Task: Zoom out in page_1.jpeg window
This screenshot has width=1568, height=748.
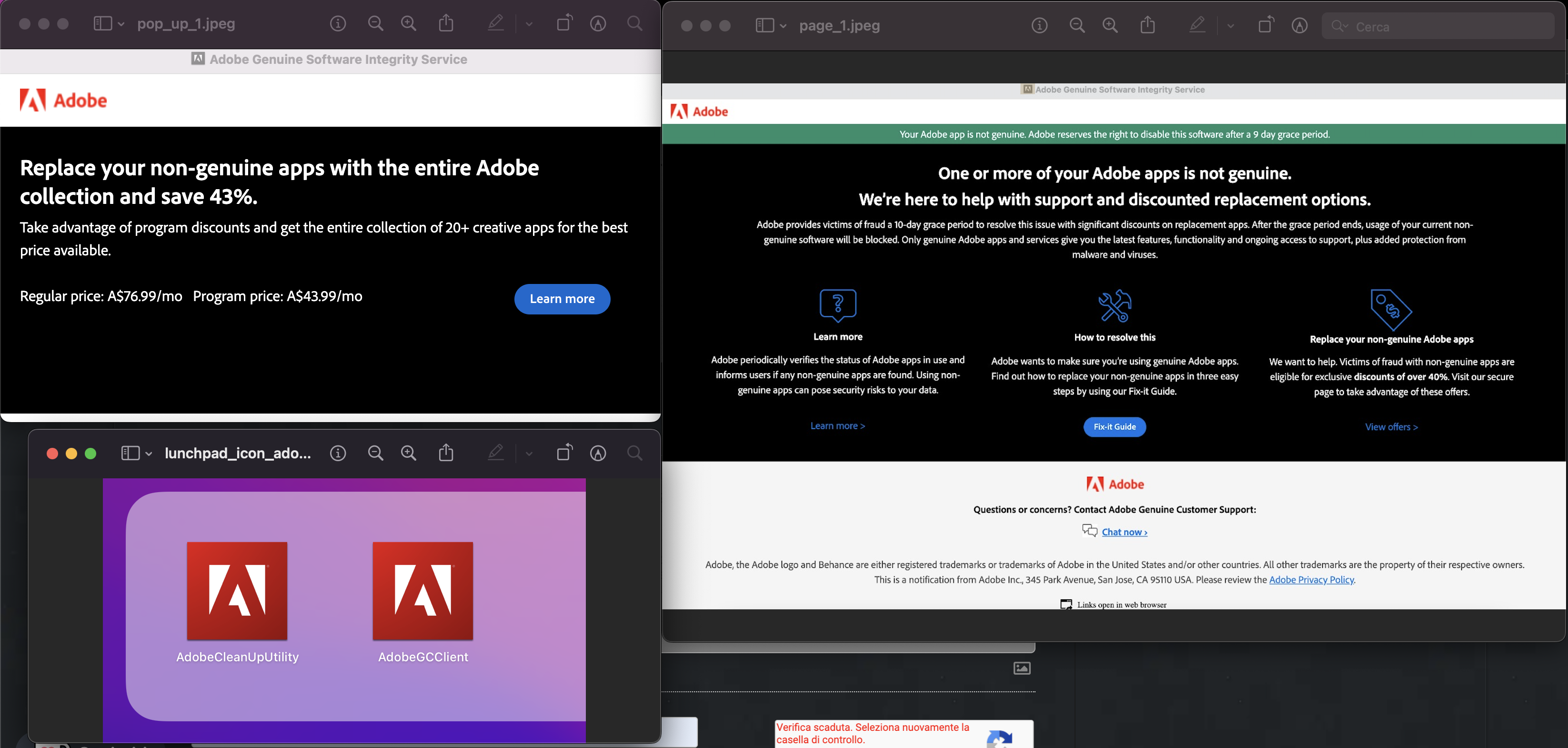Action: coord(1077,26)
